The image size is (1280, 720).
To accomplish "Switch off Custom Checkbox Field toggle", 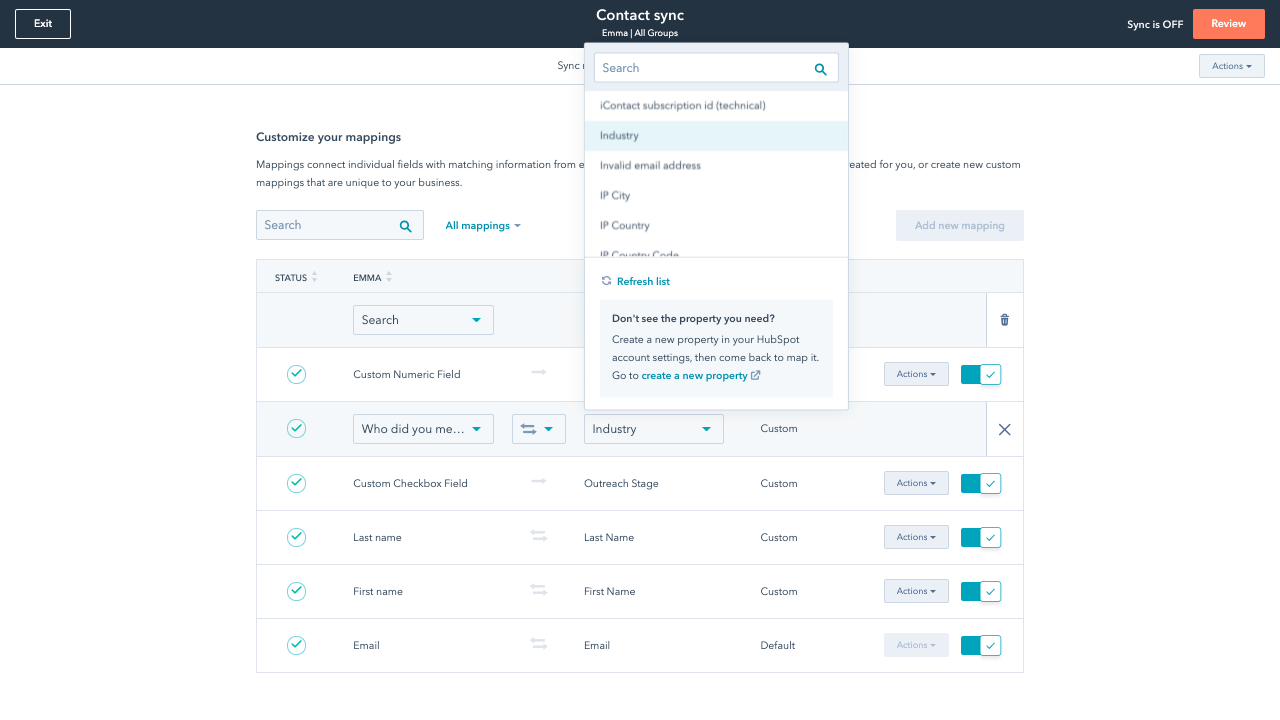I will 980,483.
